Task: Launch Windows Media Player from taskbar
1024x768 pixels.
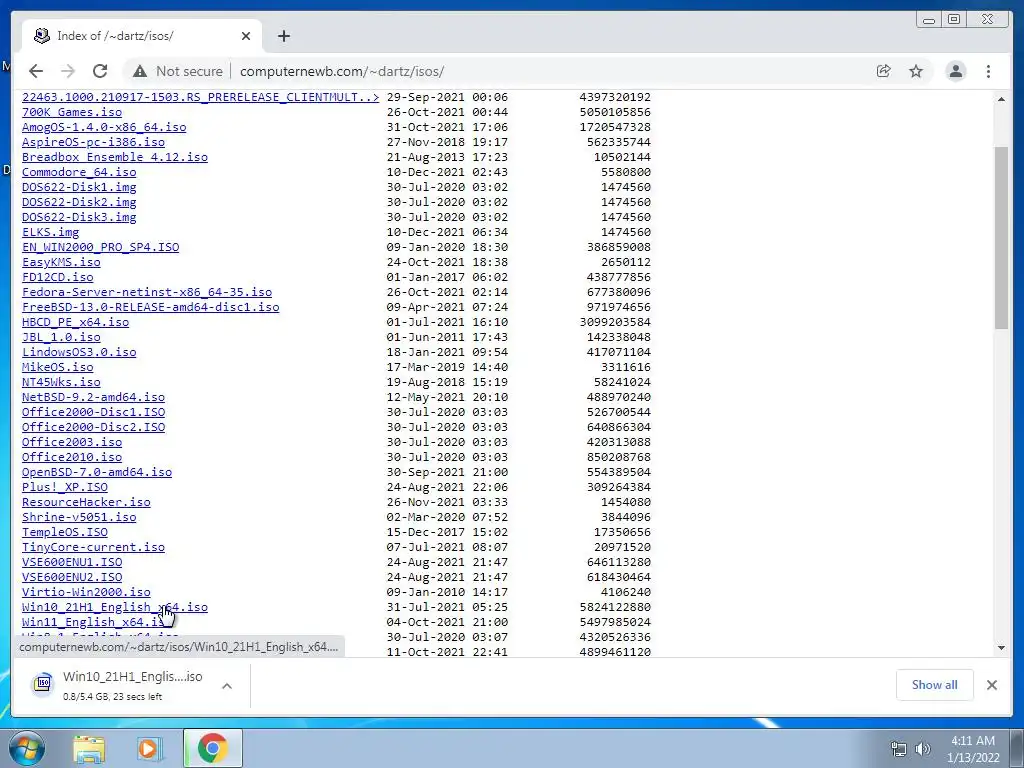Action: tap(150, 748)
